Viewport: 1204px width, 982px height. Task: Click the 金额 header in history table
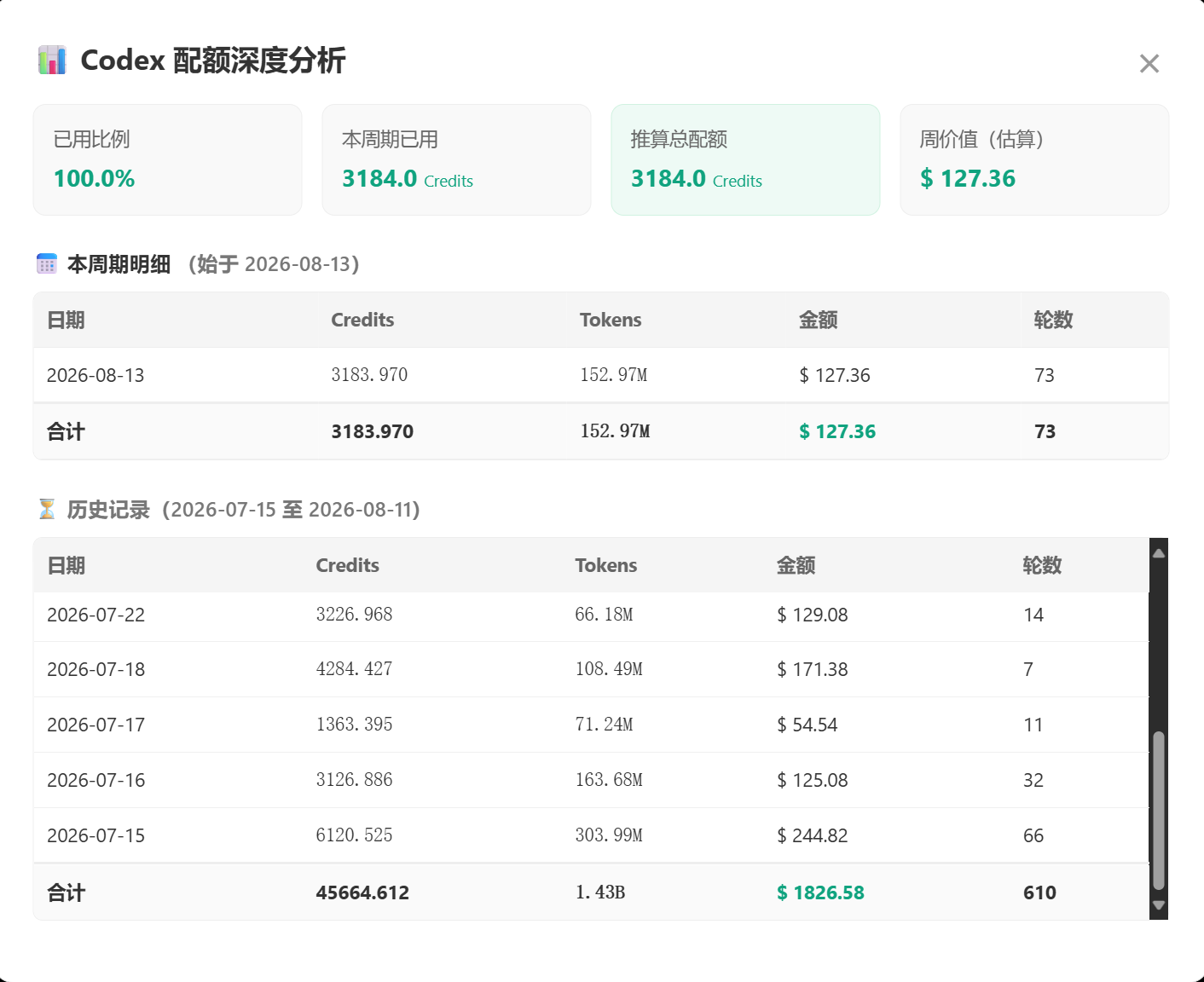(x=796, y=566)
